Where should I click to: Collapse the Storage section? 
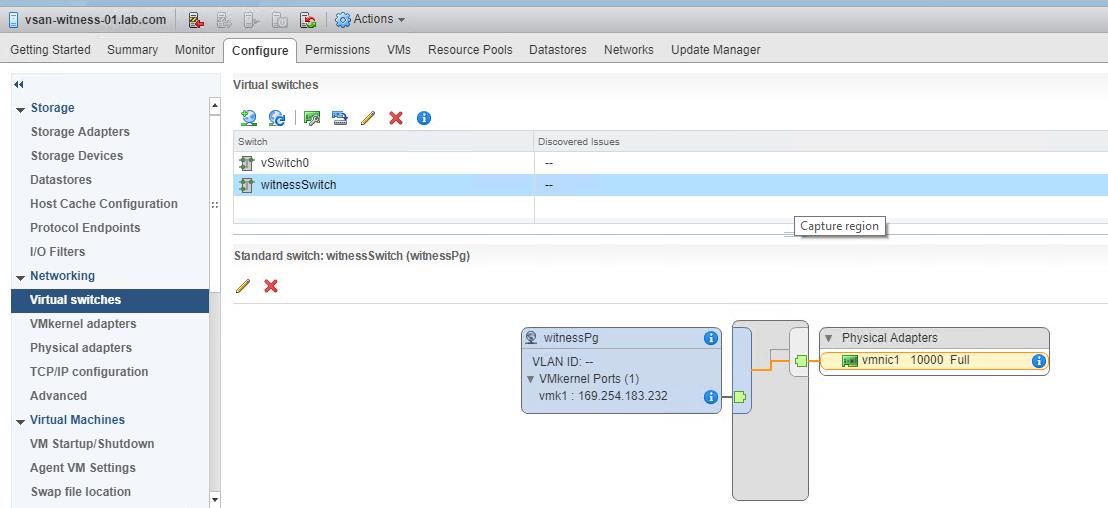coord(20,110)
